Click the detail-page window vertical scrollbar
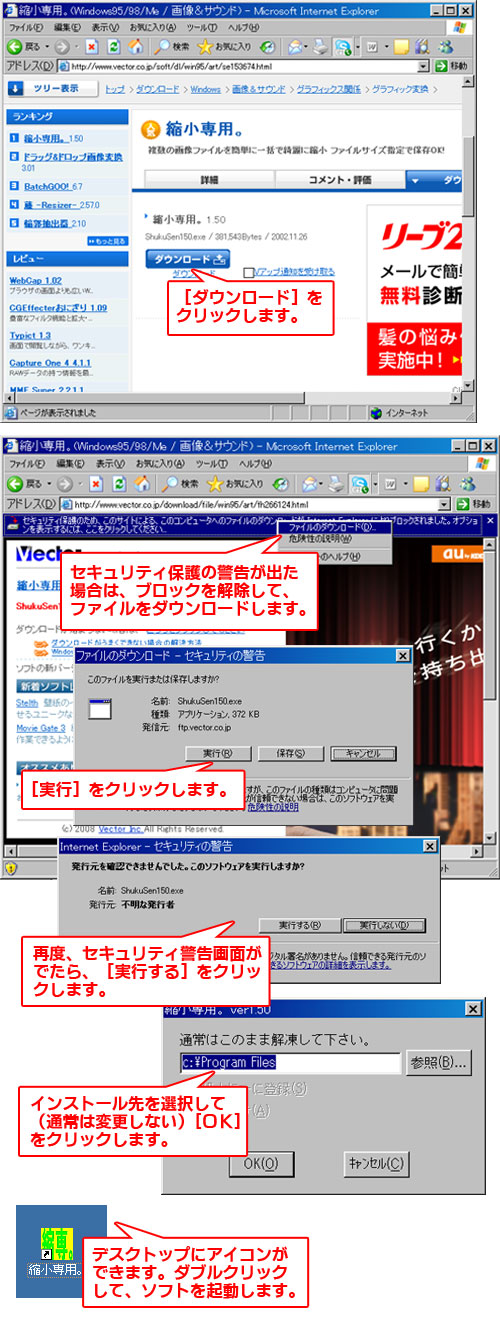The height and width of the screenshot is (1323, 500). pyautogui.click(x=467, y=235)
